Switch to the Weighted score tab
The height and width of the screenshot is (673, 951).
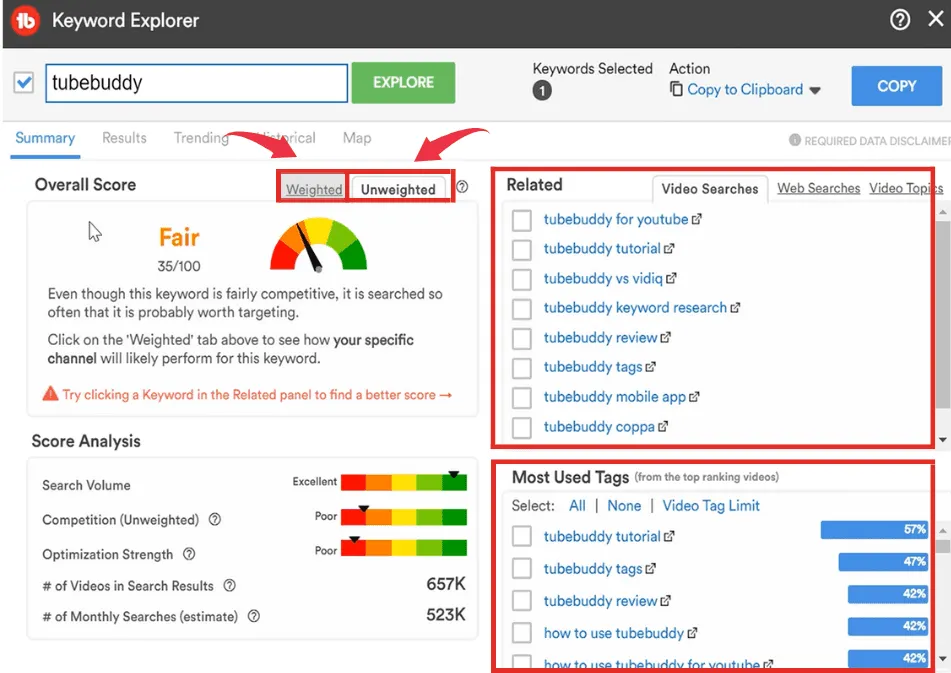314,189
